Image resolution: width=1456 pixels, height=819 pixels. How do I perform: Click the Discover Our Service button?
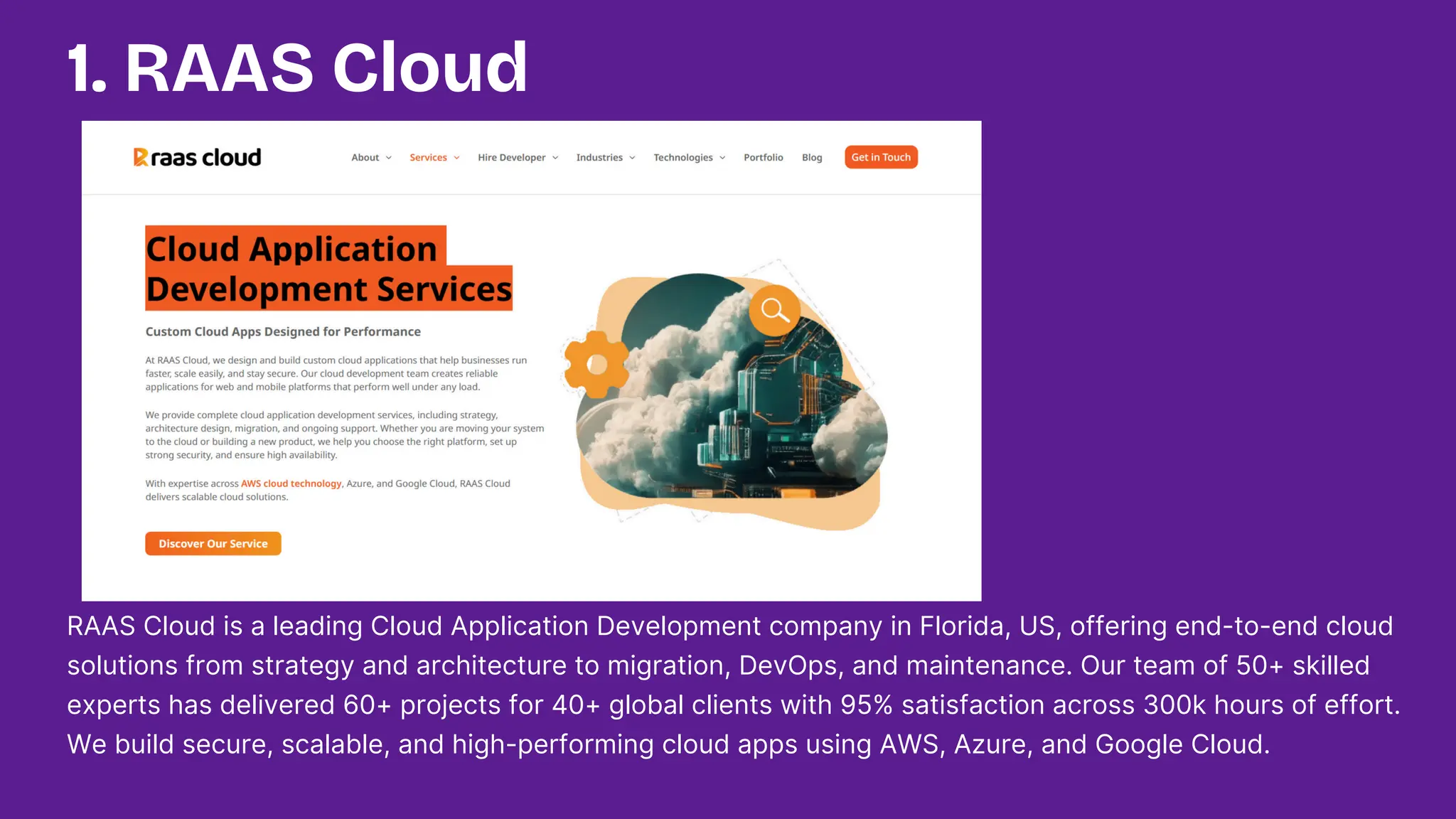pyautogui.click(x=213, y=543)
